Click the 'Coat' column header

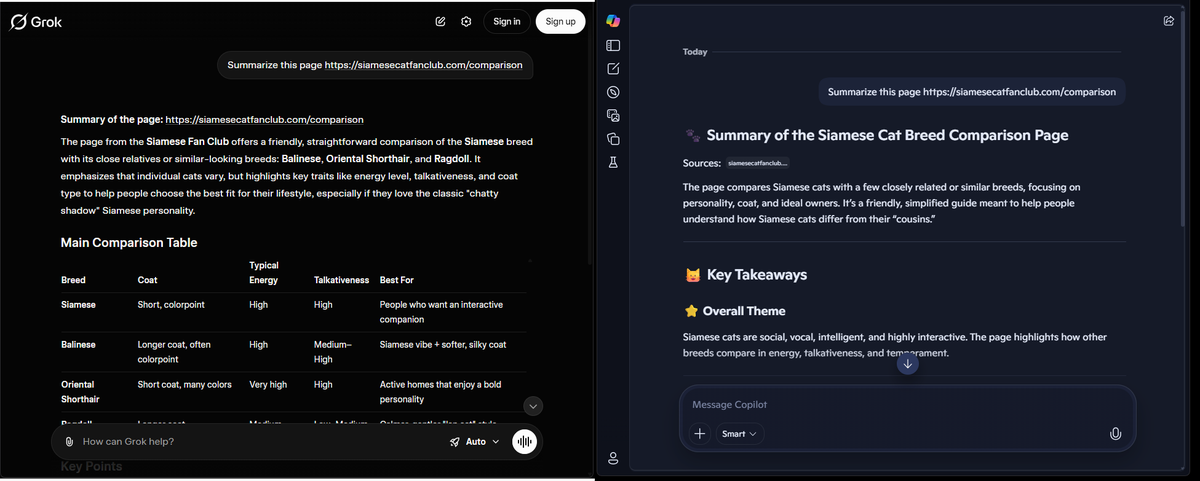(x=147, y=280)
